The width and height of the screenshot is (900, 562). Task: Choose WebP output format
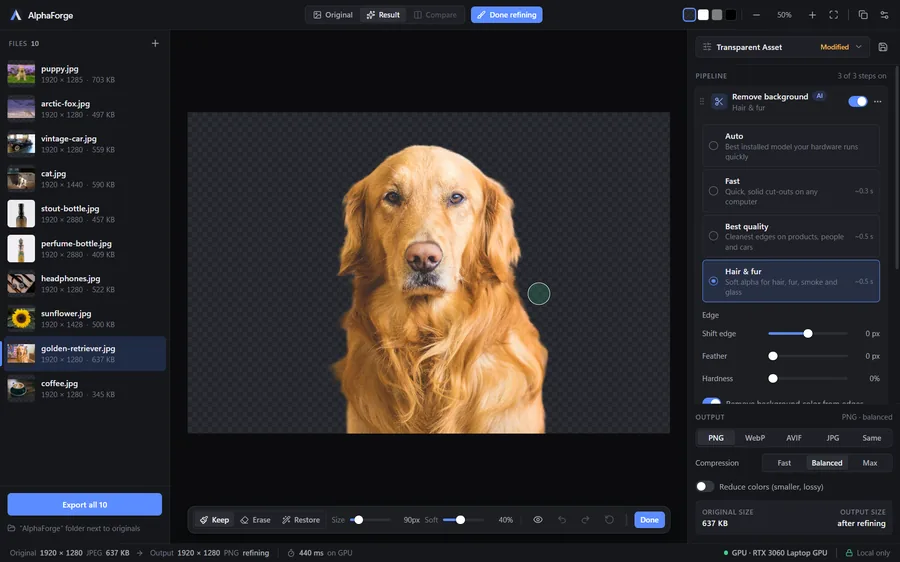tap(755, 438)
